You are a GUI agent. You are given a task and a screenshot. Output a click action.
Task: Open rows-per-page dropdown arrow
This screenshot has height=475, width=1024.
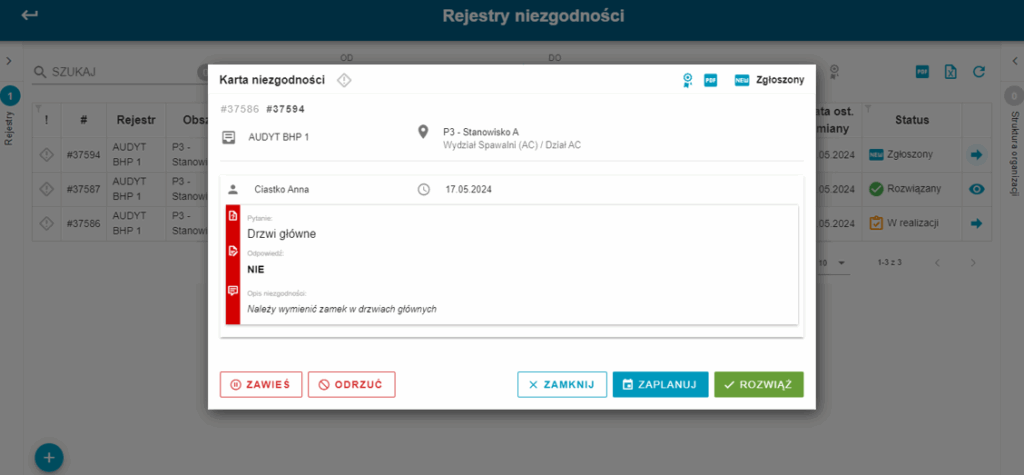842,262
